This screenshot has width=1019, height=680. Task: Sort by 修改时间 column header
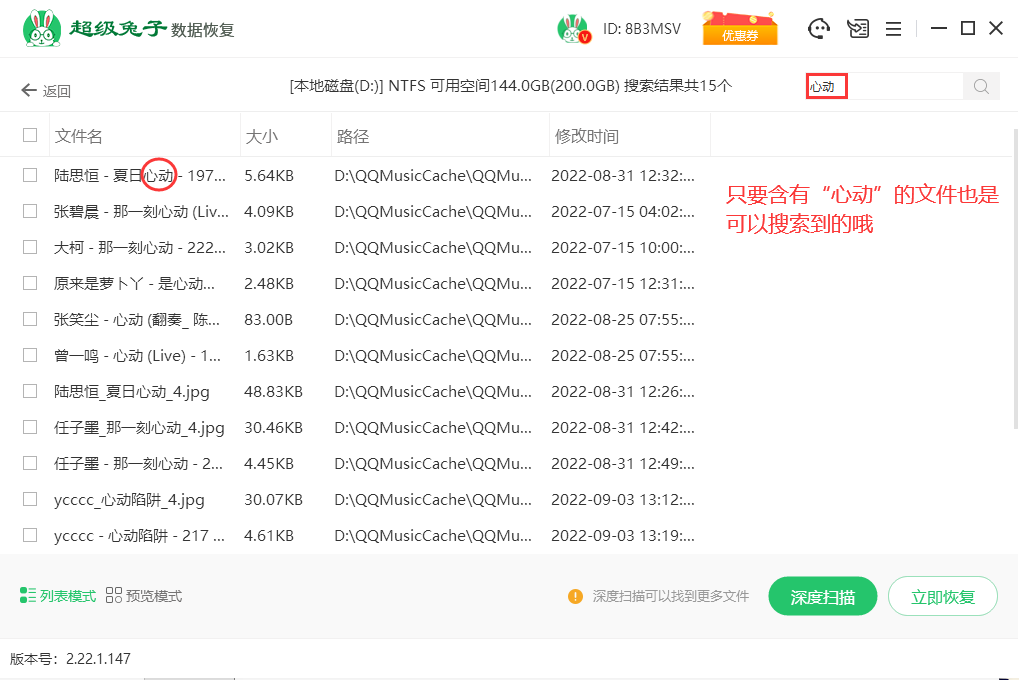[587, 136]
